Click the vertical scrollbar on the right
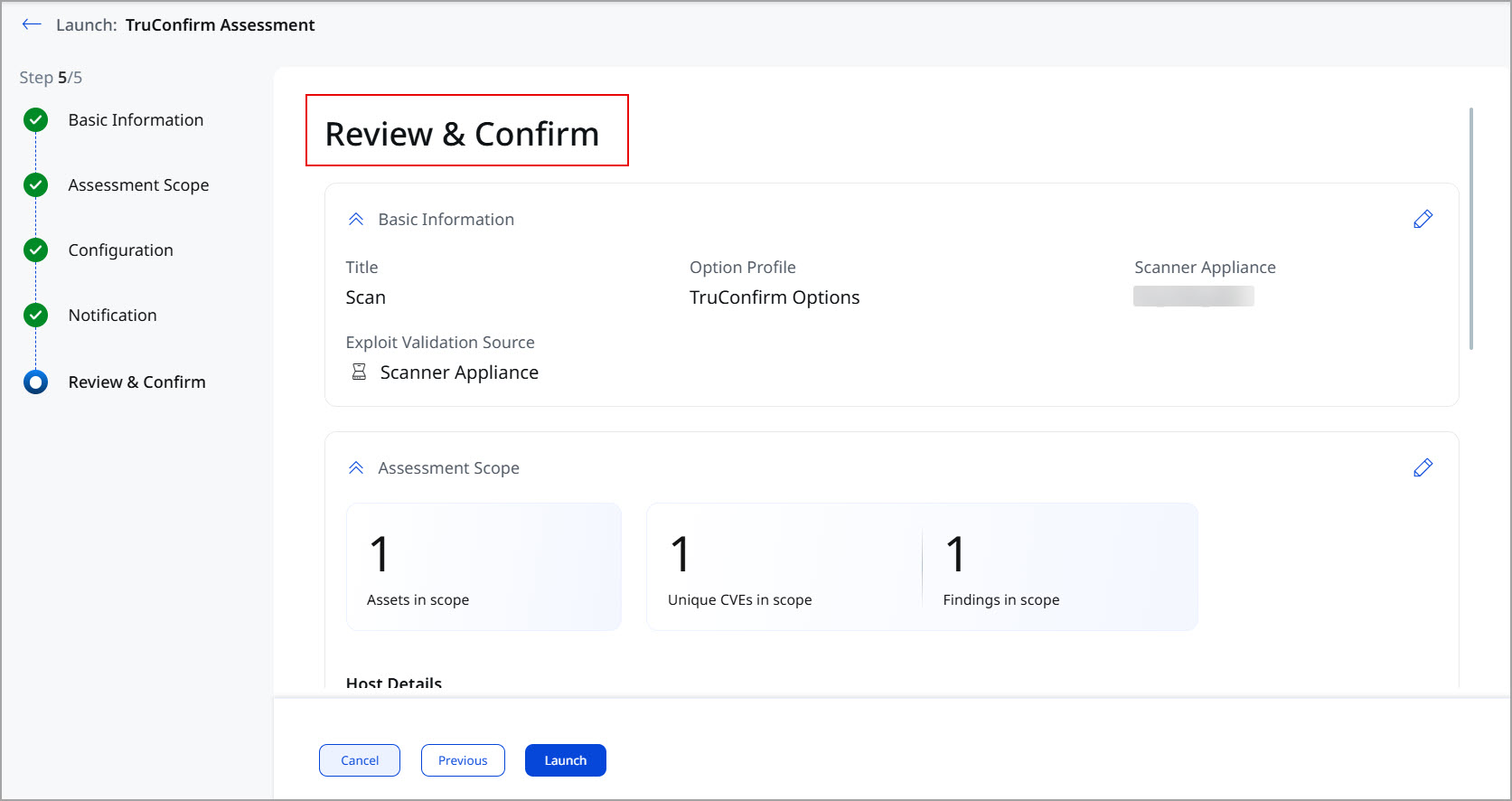This screenshot has width=1512, height=801. pyautogui.click(x=1471, y=229)
